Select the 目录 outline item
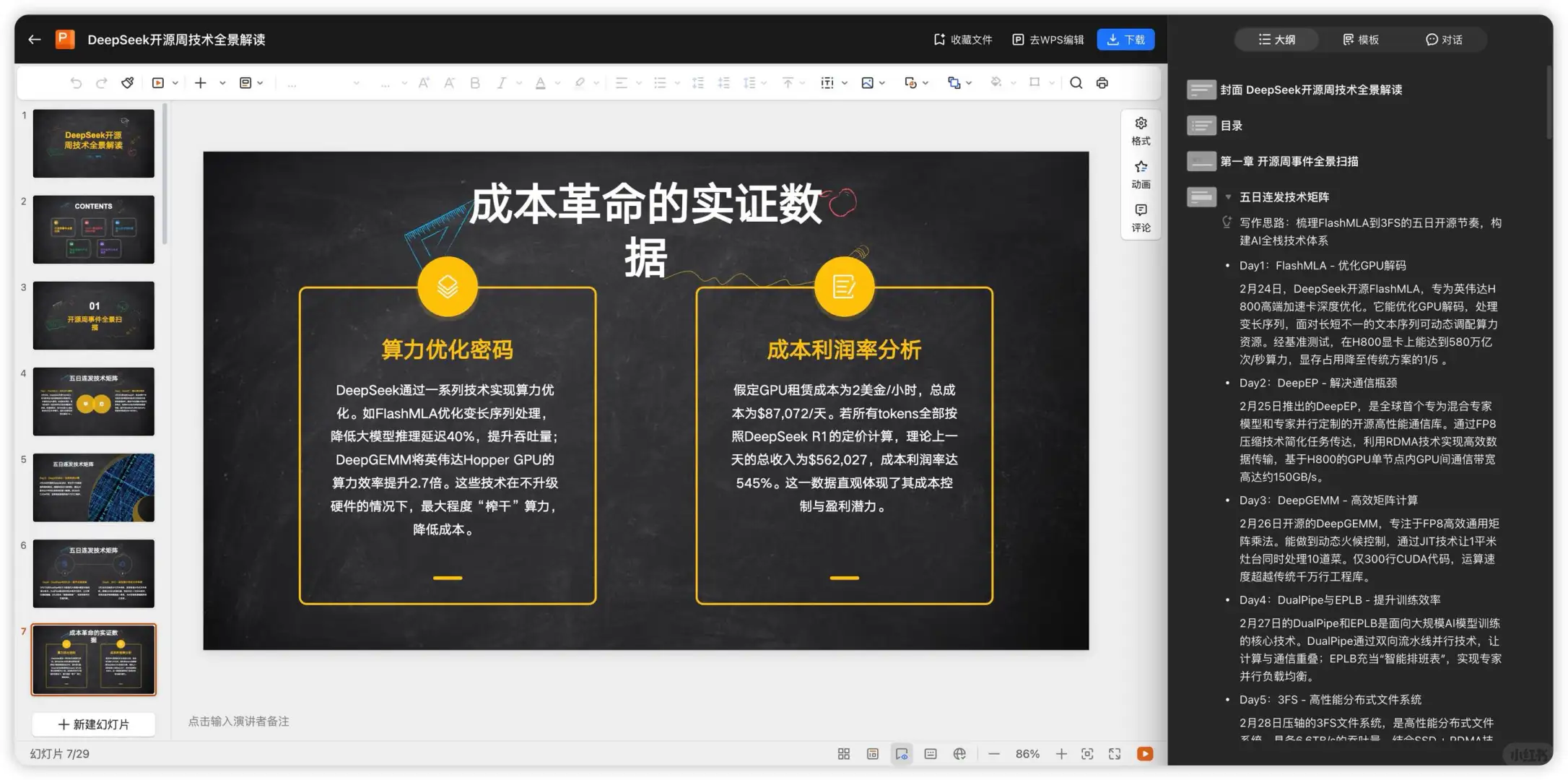 tap(1231, 126)
